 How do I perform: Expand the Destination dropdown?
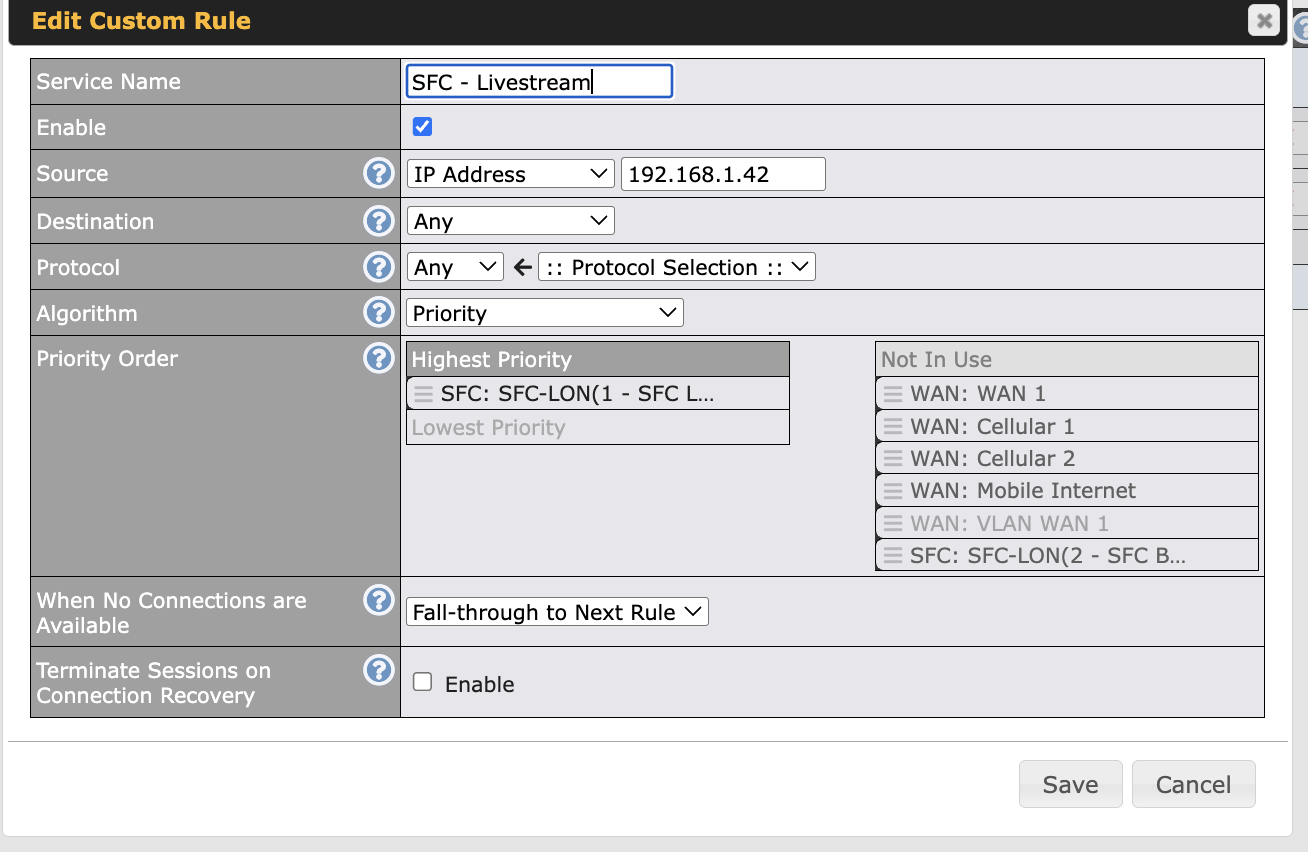tap(510, 221)
